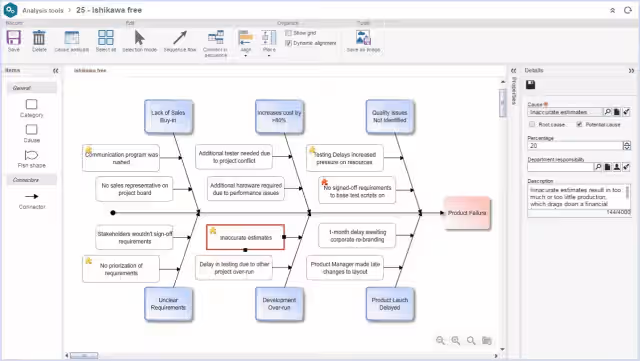Select '1-month delay awaiting corporate re-branding' cause
640x361 pixels.
tap(357, 236)
